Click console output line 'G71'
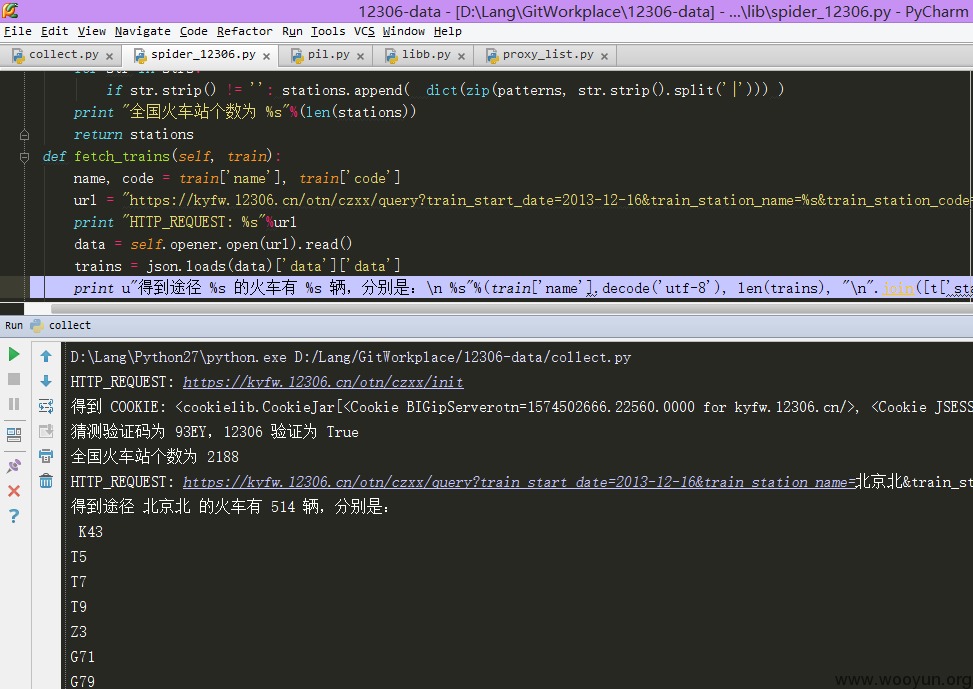The image size is (973, 689). [x=83, y=657]
